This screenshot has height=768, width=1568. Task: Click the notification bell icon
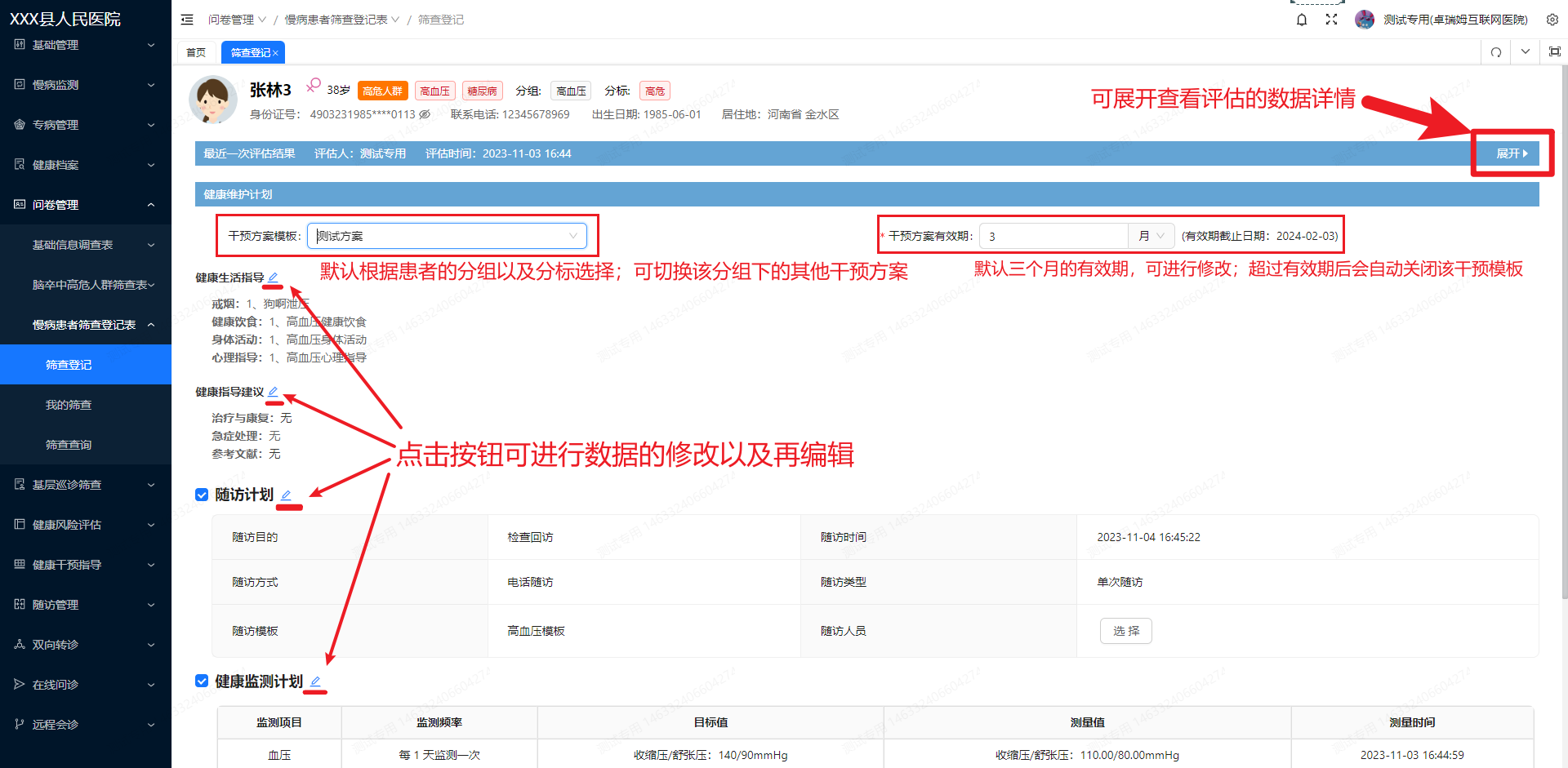[1302, 20]
